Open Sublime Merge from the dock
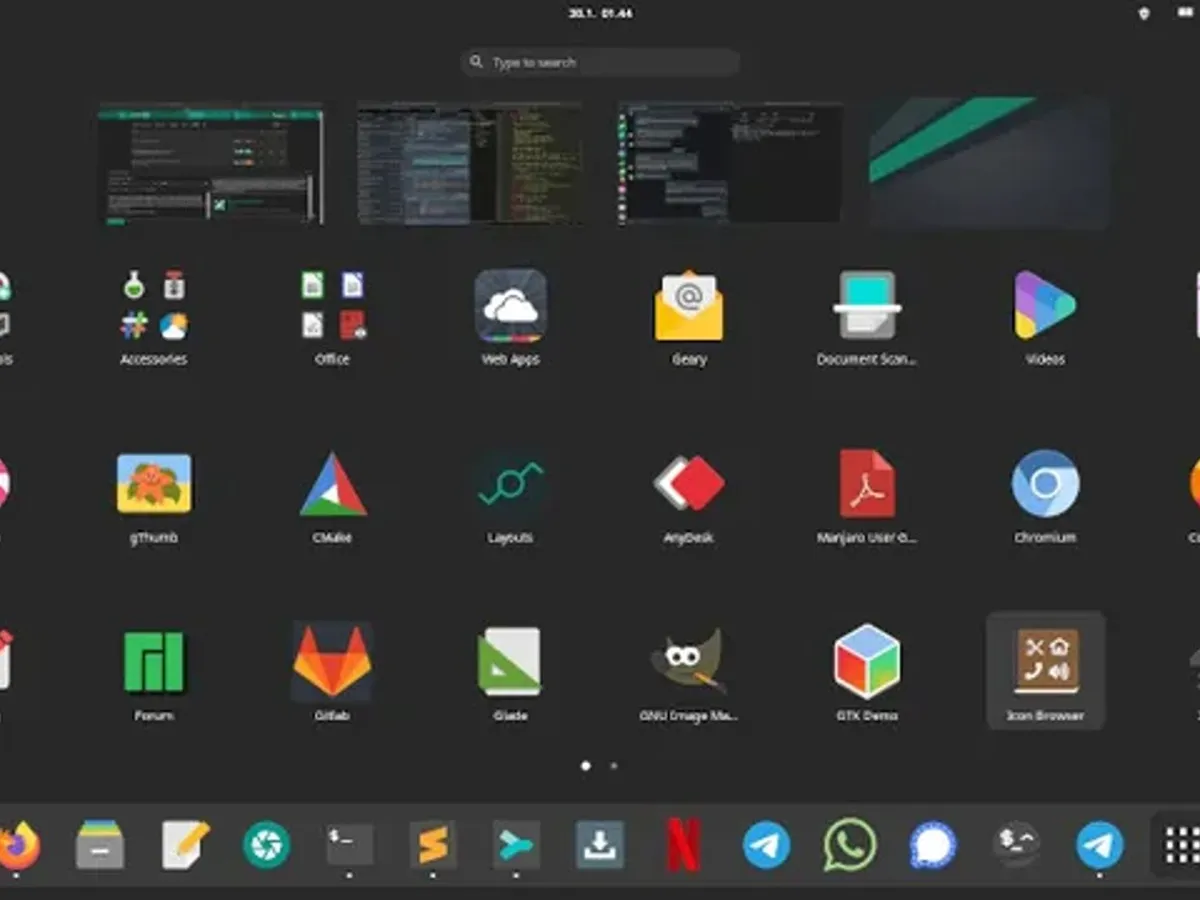1200x900 pixels. [516, 846]
